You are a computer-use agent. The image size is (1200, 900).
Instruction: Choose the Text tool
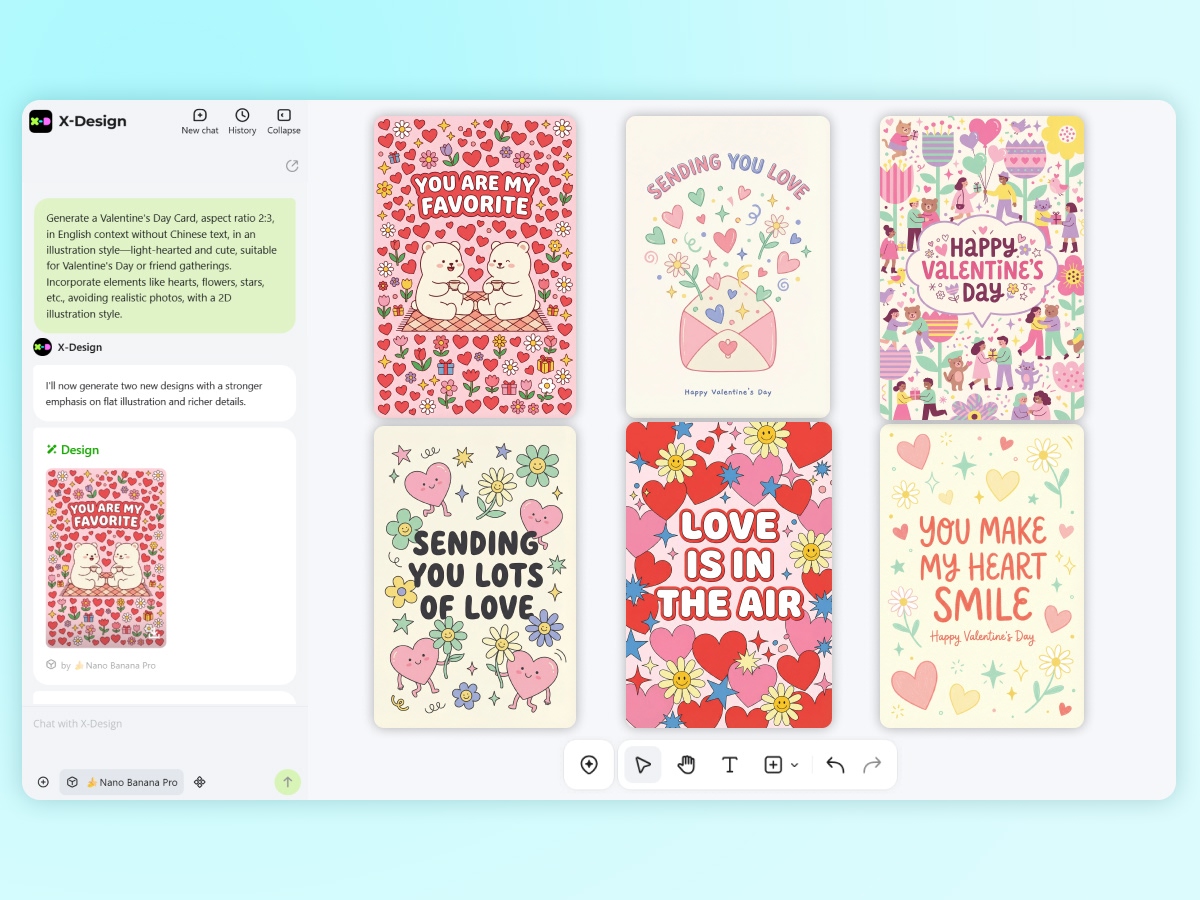point(730,764)
